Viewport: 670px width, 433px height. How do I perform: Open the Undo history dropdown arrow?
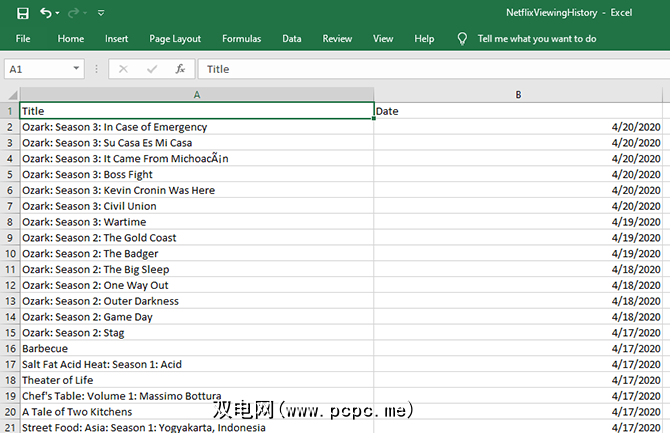coord(60,13)
